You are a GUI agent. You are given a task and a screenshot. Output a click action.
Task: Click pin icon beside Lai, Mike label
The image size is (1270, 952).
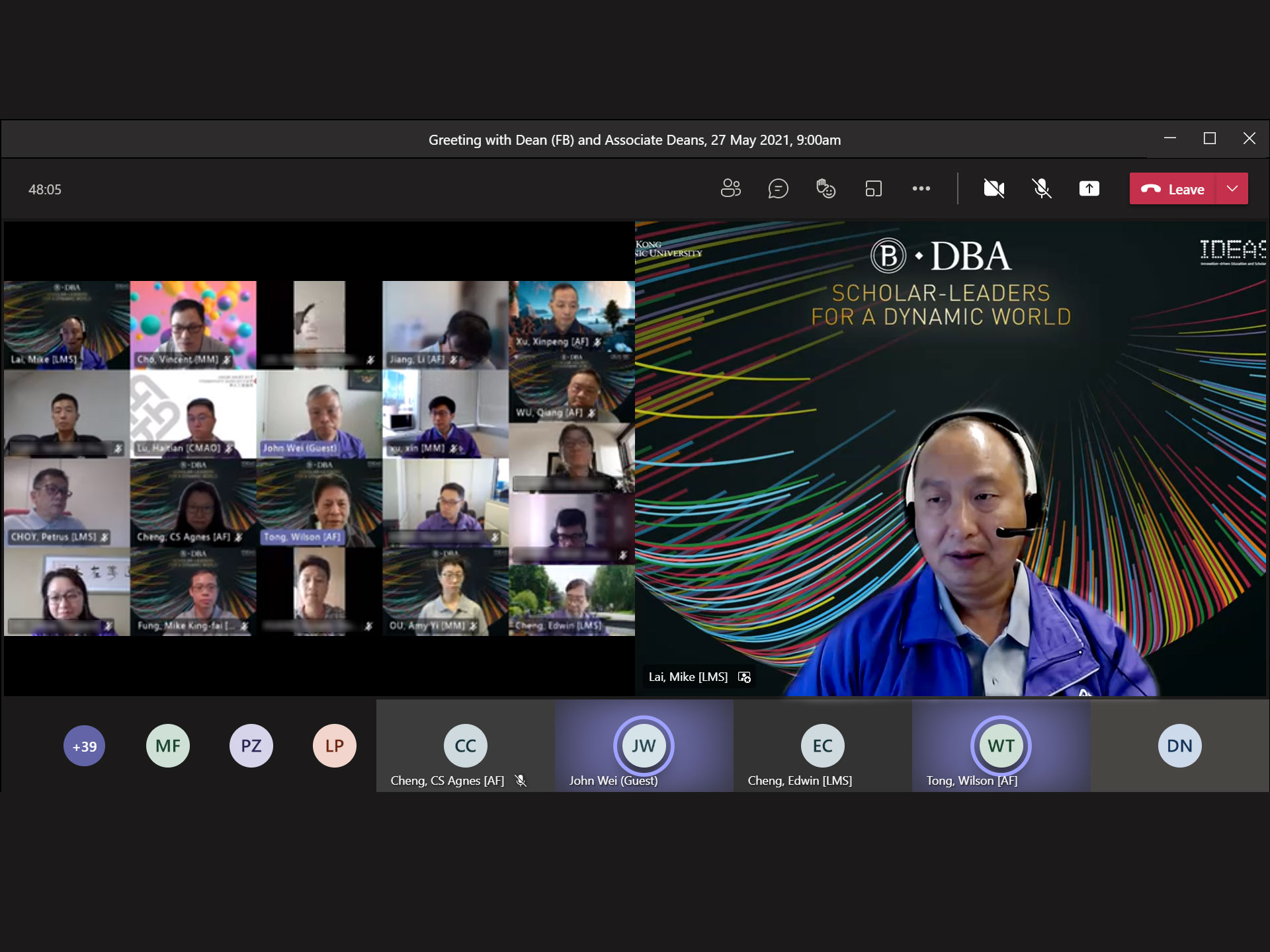tap(744, 677)
